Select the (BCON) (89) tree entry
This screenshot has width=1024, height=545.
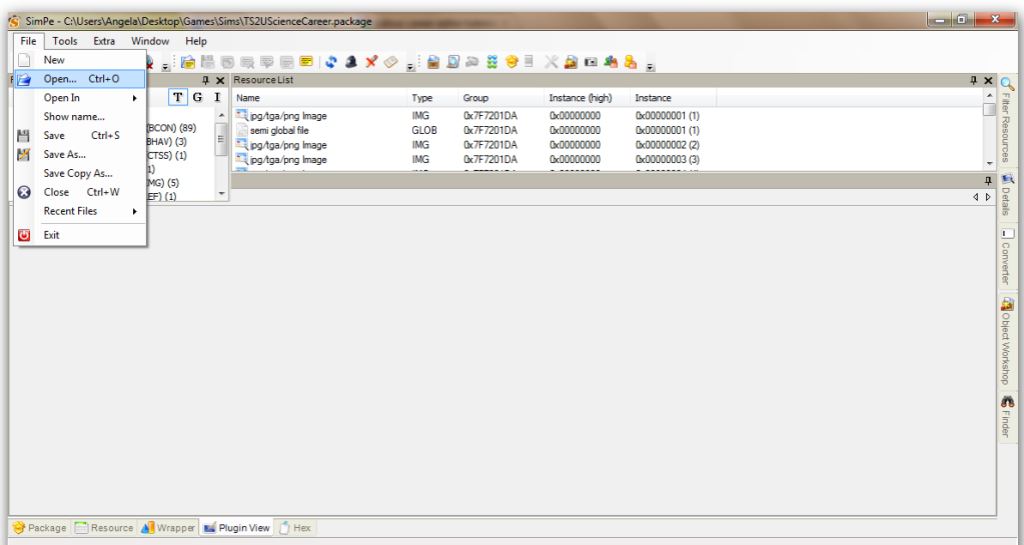click(171, 128)
